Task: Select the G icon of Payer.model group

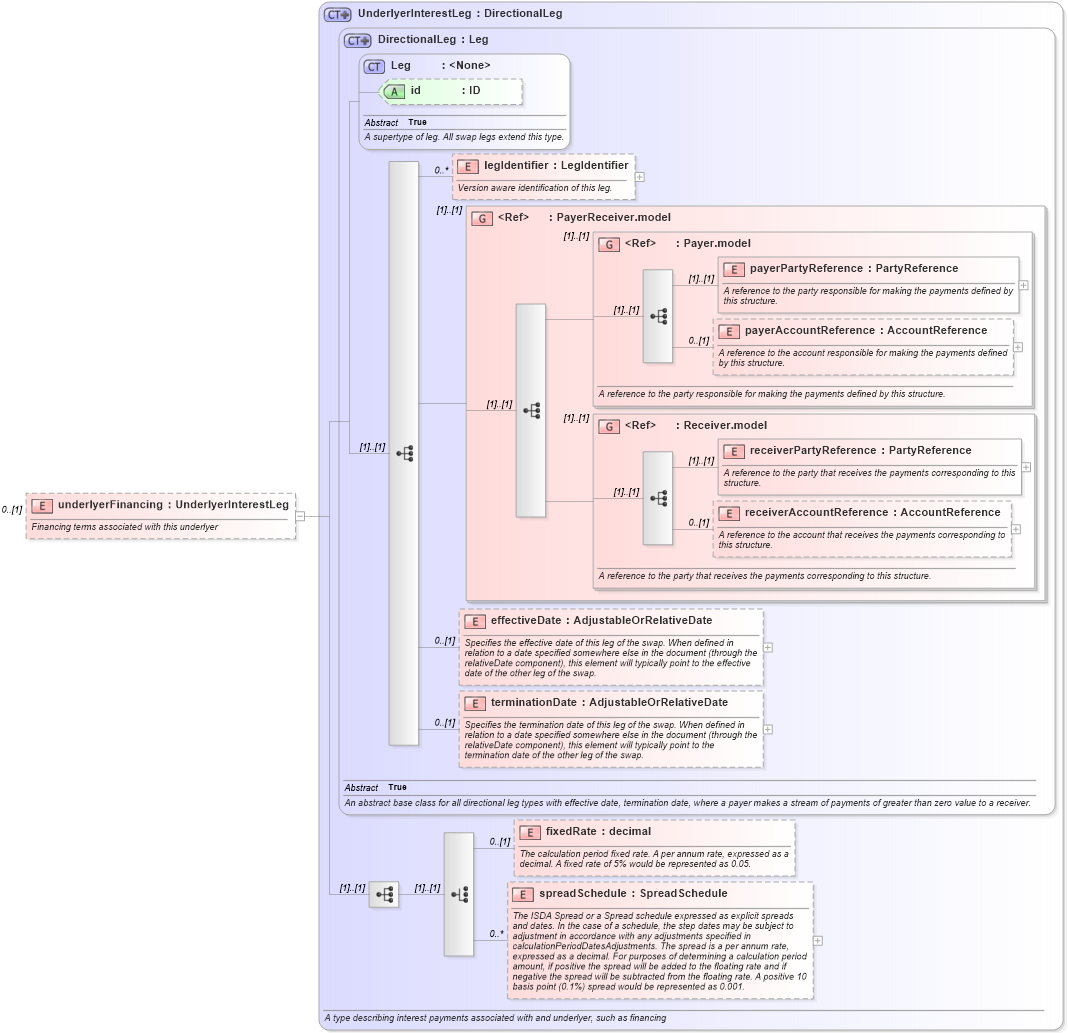Action: 607,243
